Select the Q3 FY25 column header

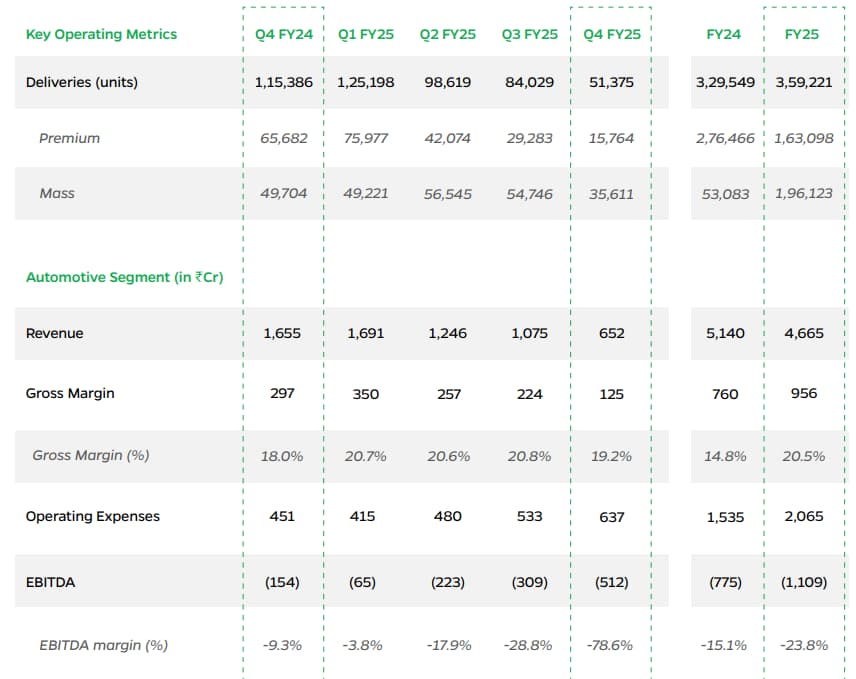tap(529, 34)
